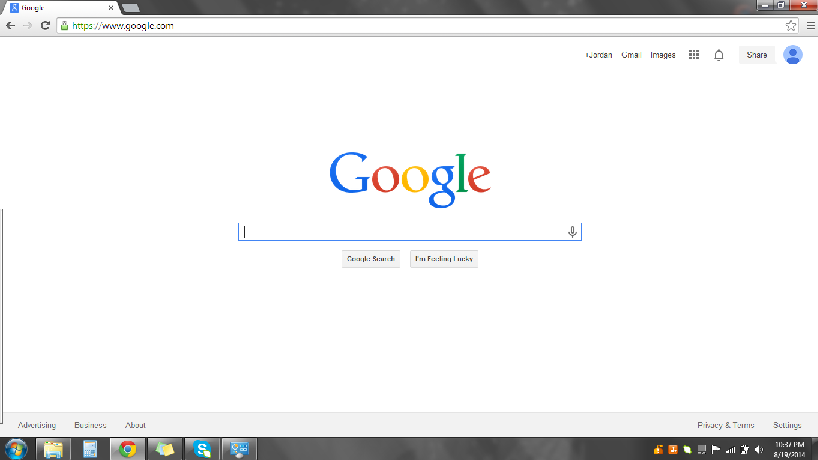This screenshot has height=460, width=818.
Task: Open Calculator from the taskbar
Action: (90, 449)
